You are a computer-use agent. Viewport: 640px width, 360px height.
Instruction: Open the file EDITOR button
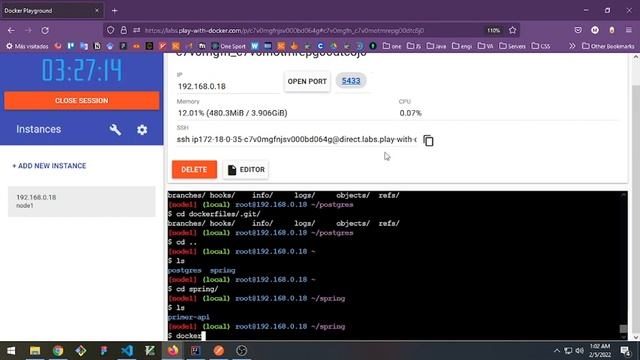point(246,169)
